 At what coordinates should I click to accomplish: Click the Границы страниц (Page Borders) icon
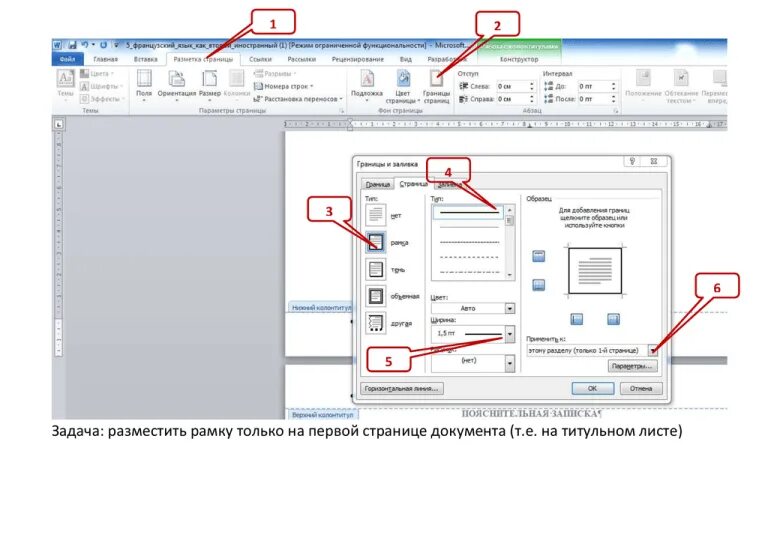pyautogui.click(x=436, y=78)
